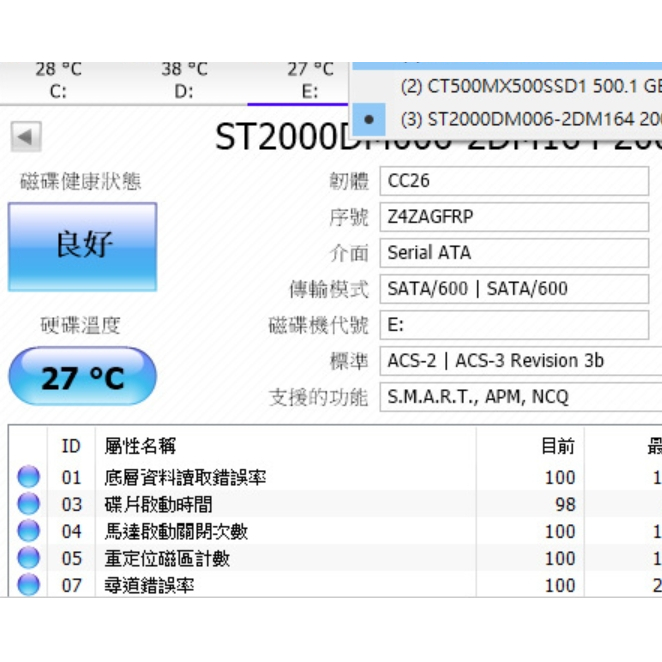Click ID cell 05 in the attribute list
The image size is (662, 662).
[71, 559]
